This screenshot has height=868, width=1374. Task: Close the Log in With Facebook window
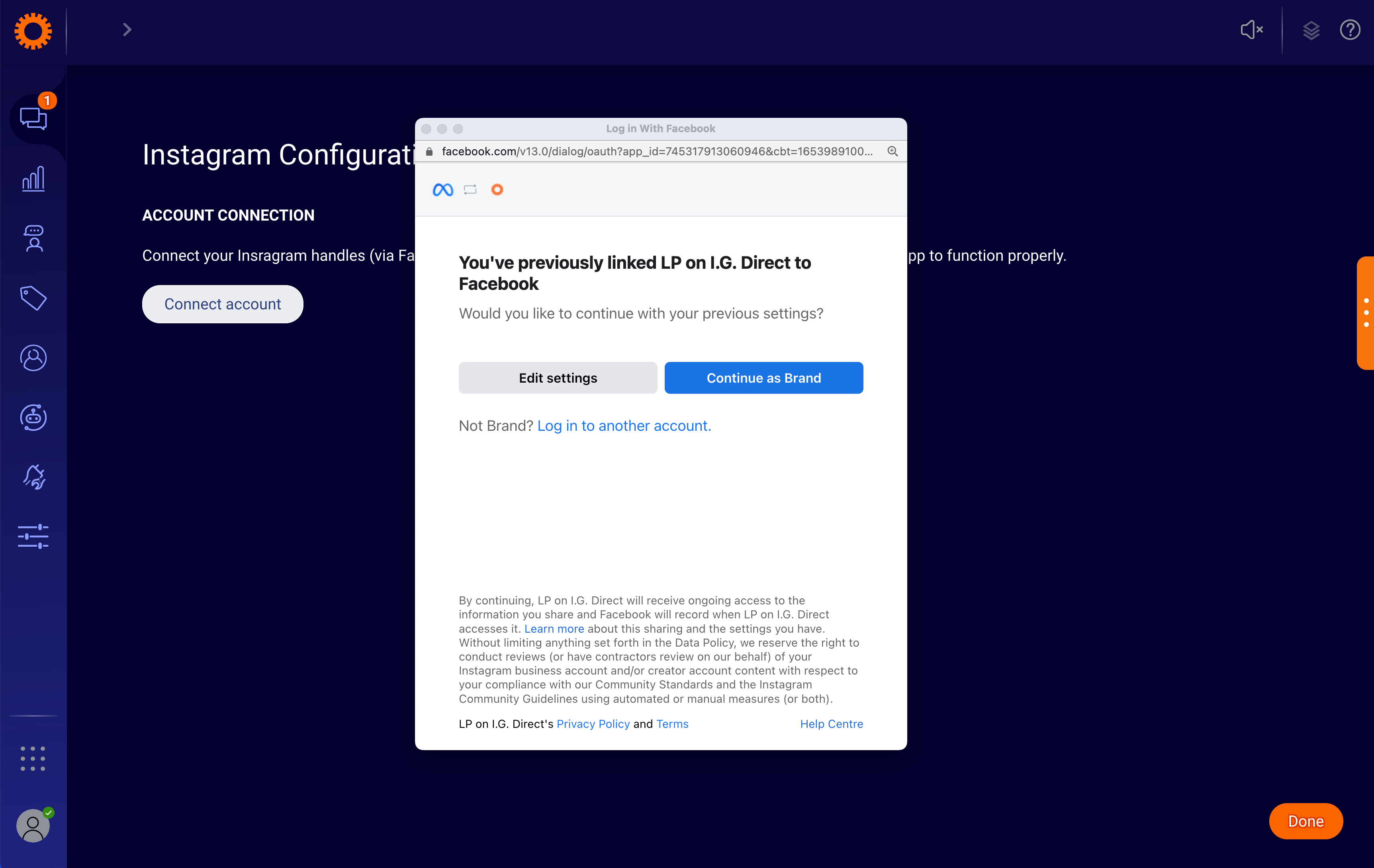[426, 129]
